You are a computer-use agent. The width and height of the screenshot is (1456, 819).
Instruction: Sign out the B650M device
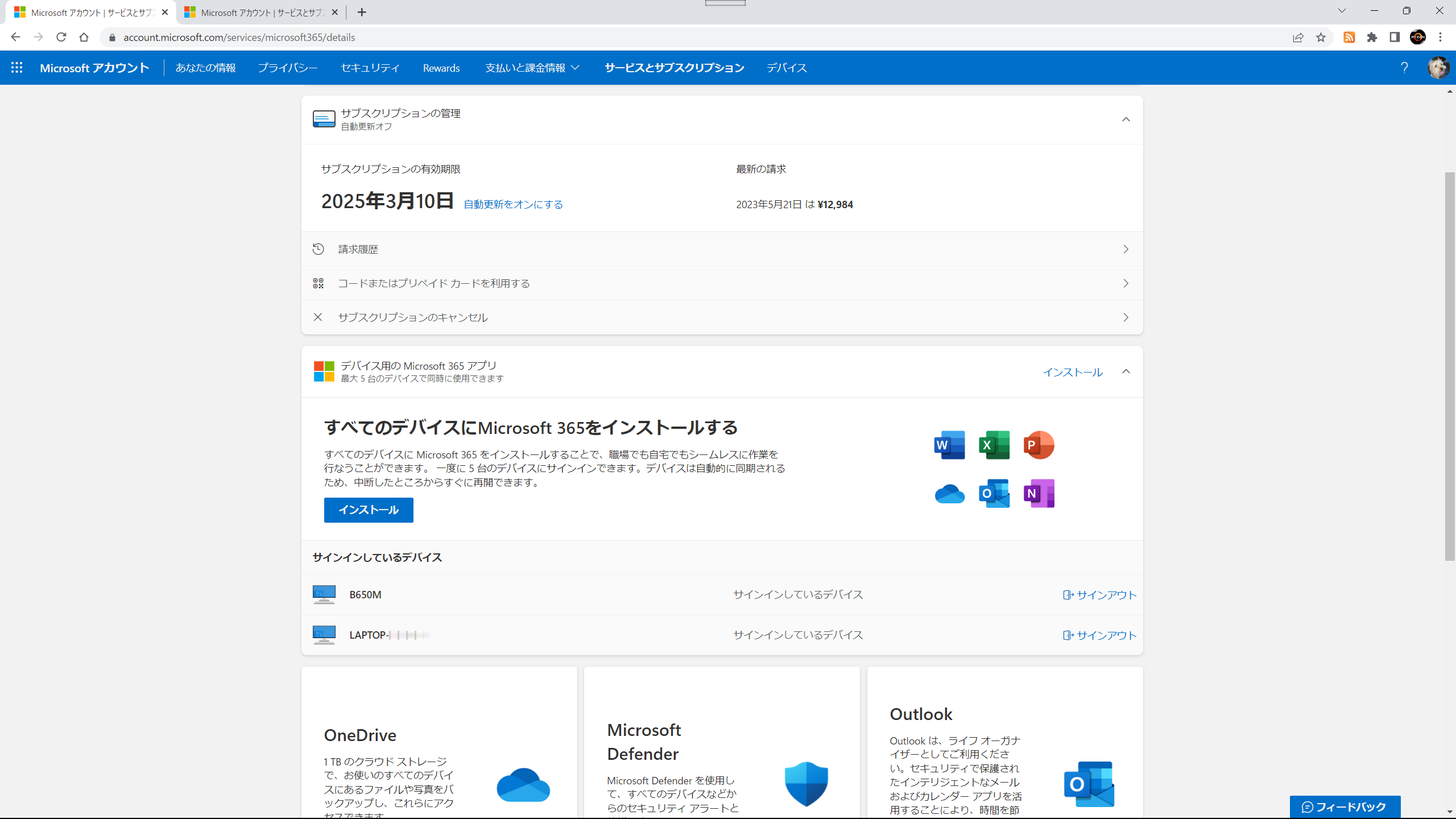coord(1099,595)
